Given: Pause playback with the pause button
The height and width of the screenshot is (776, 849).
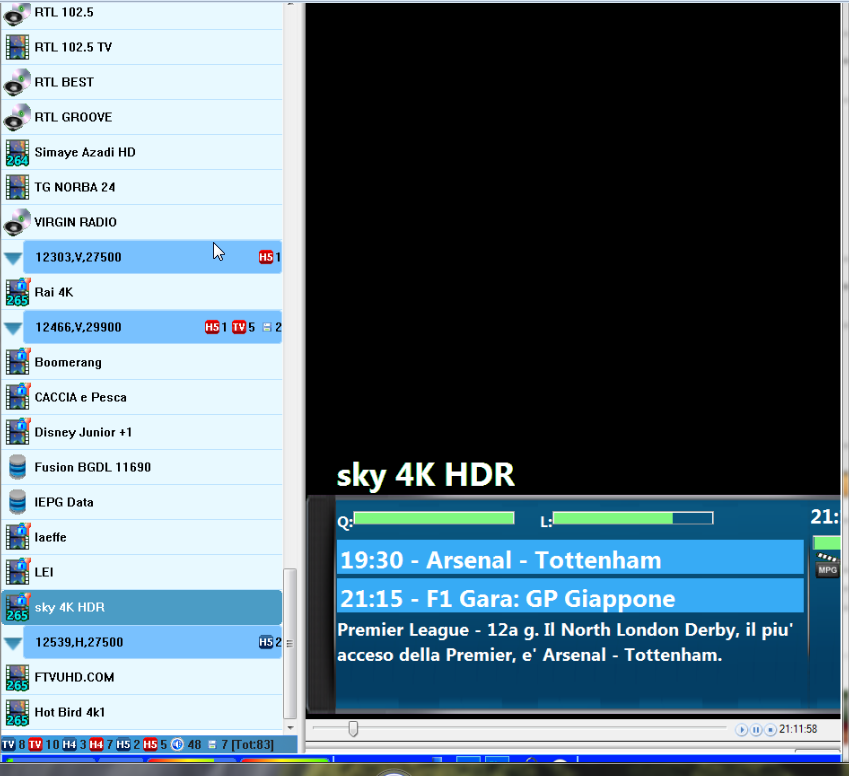Looking at the screenshot, I should pos(756,730).
